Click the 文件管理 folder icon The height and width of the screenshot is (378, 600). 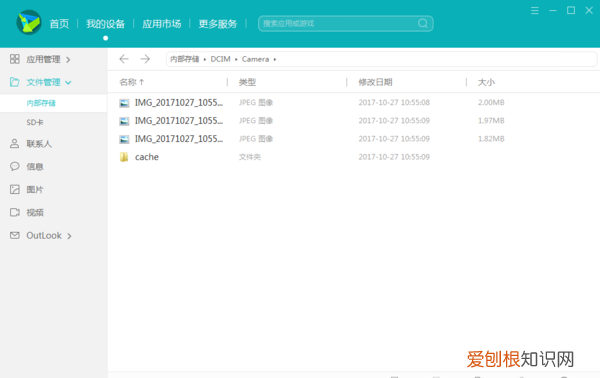tap(15, 82)
